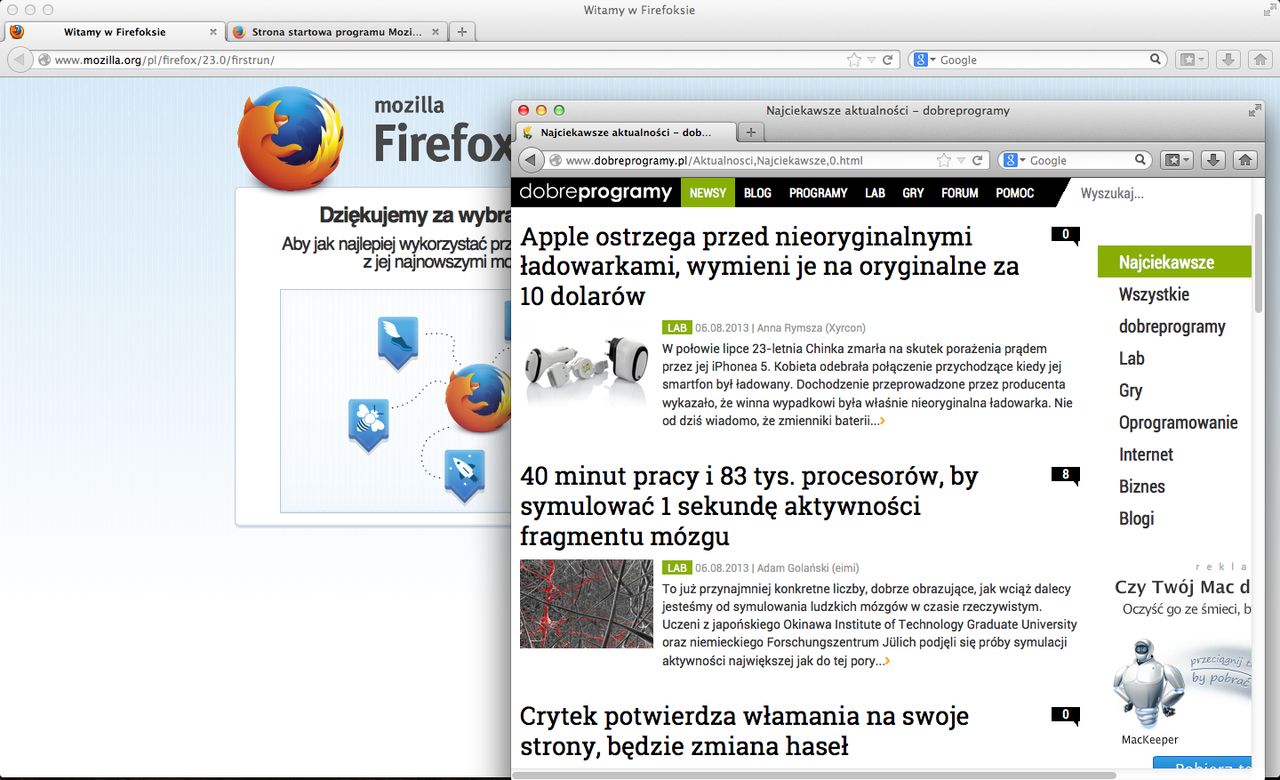Open comment bubble showing 8 comments
The width and height of the screenshot is (1280, 780).
click(1066, 475)
